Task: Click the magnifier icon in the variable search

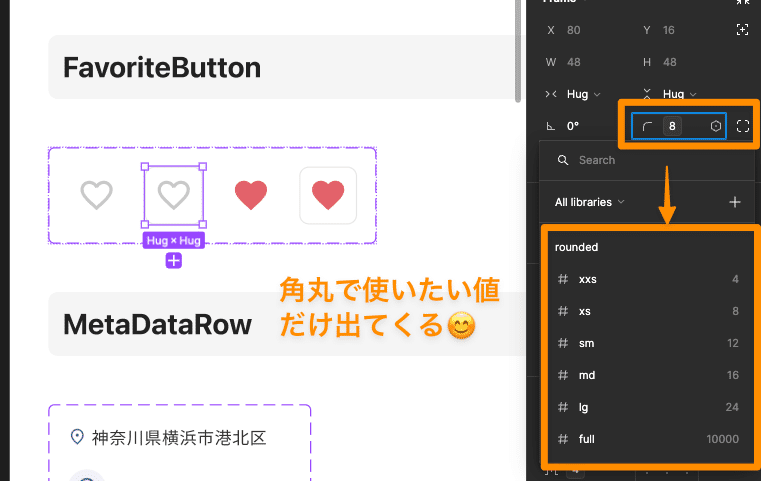Action: click(563, 160)
